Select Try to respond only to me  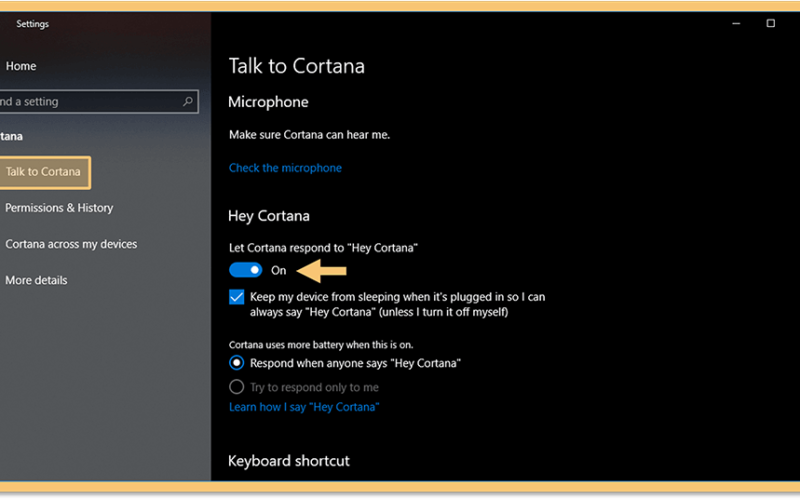(x=236, y=387)
